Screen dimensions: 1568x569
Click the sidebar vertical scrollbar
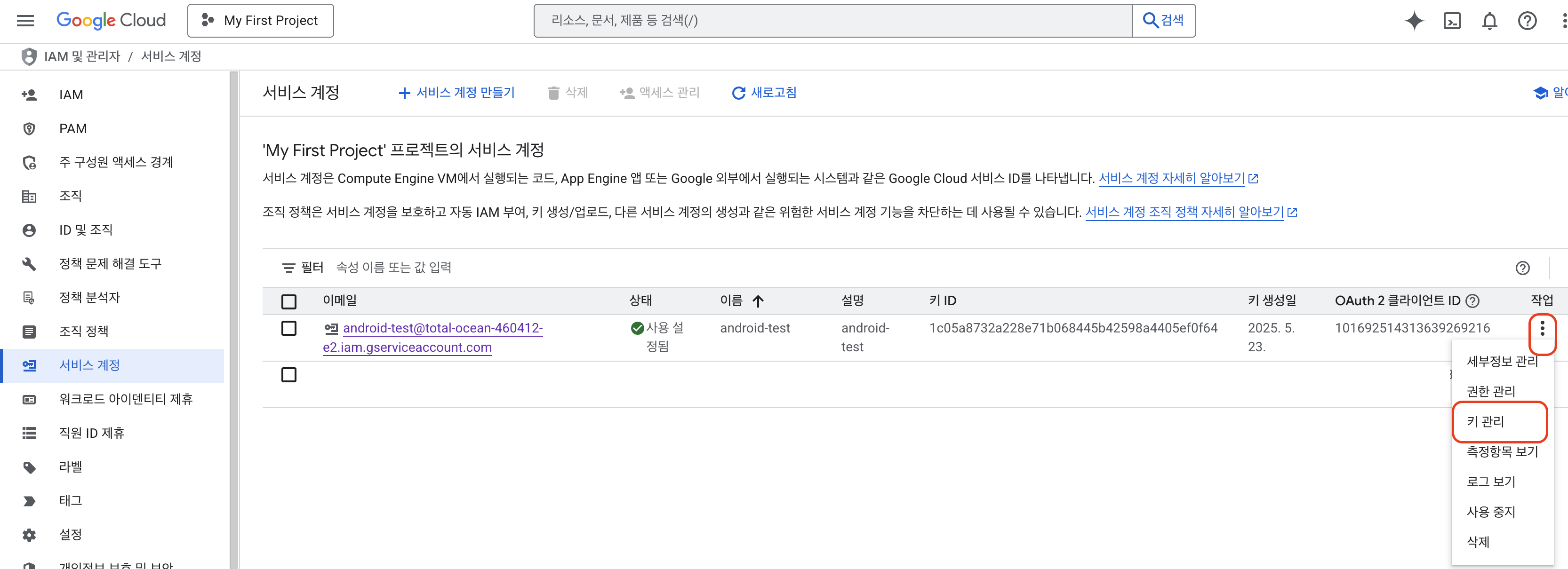pyautogui.click(x=234, y=320)
